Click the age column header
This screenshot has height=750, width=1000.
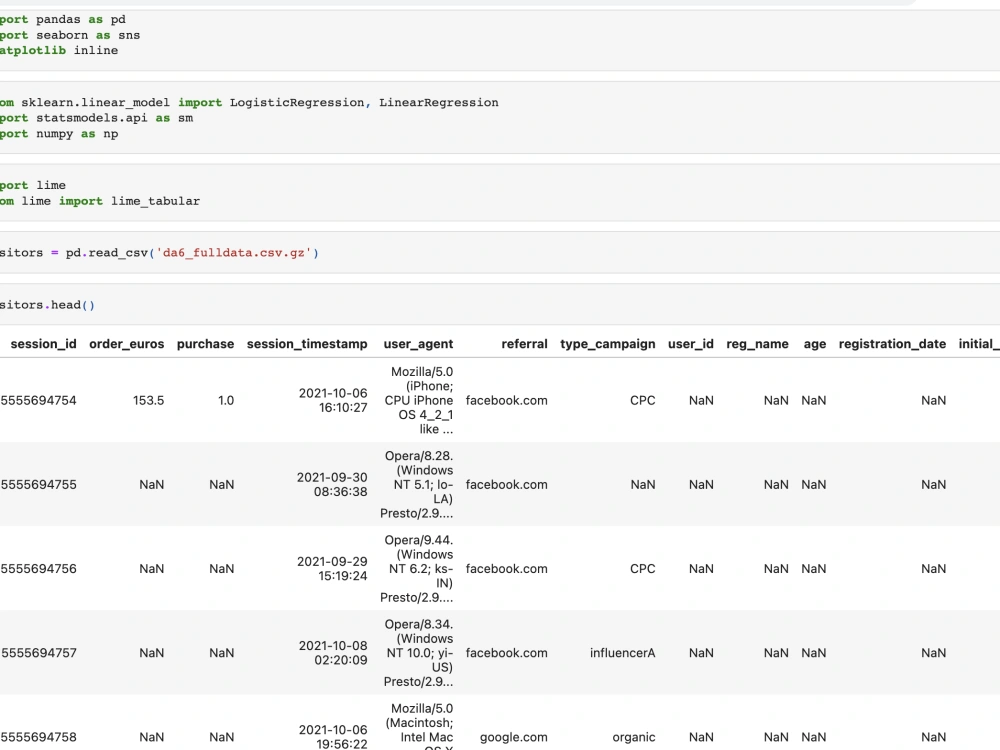(x=813, y=343)
